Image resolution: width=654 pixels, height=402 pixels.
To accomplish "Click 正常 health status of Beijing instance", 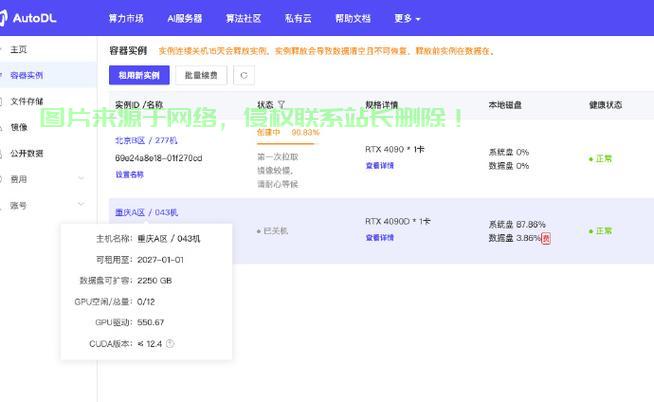I will click(601, 158).
